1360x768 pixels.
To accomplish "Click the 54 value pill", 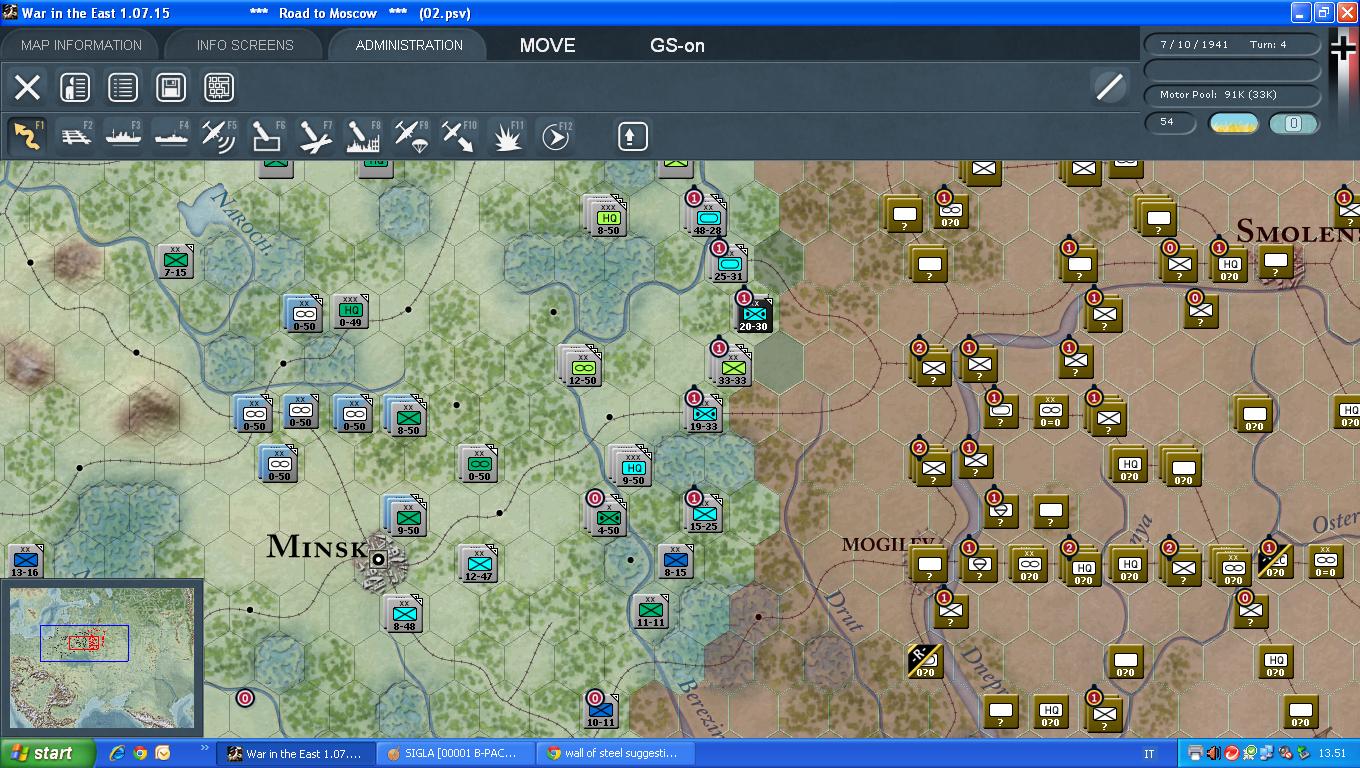I will [x=1170, y=123].
